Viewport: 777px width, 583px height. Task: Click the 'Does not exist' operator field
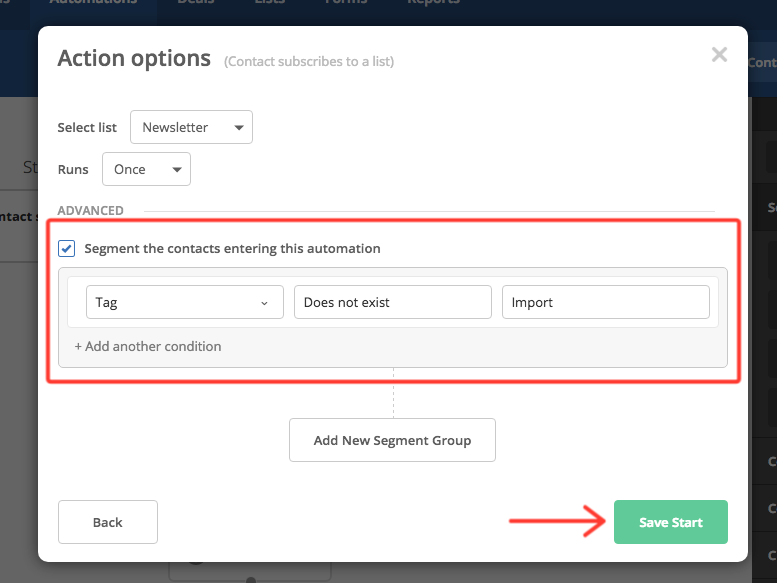[x=392, y=303]
